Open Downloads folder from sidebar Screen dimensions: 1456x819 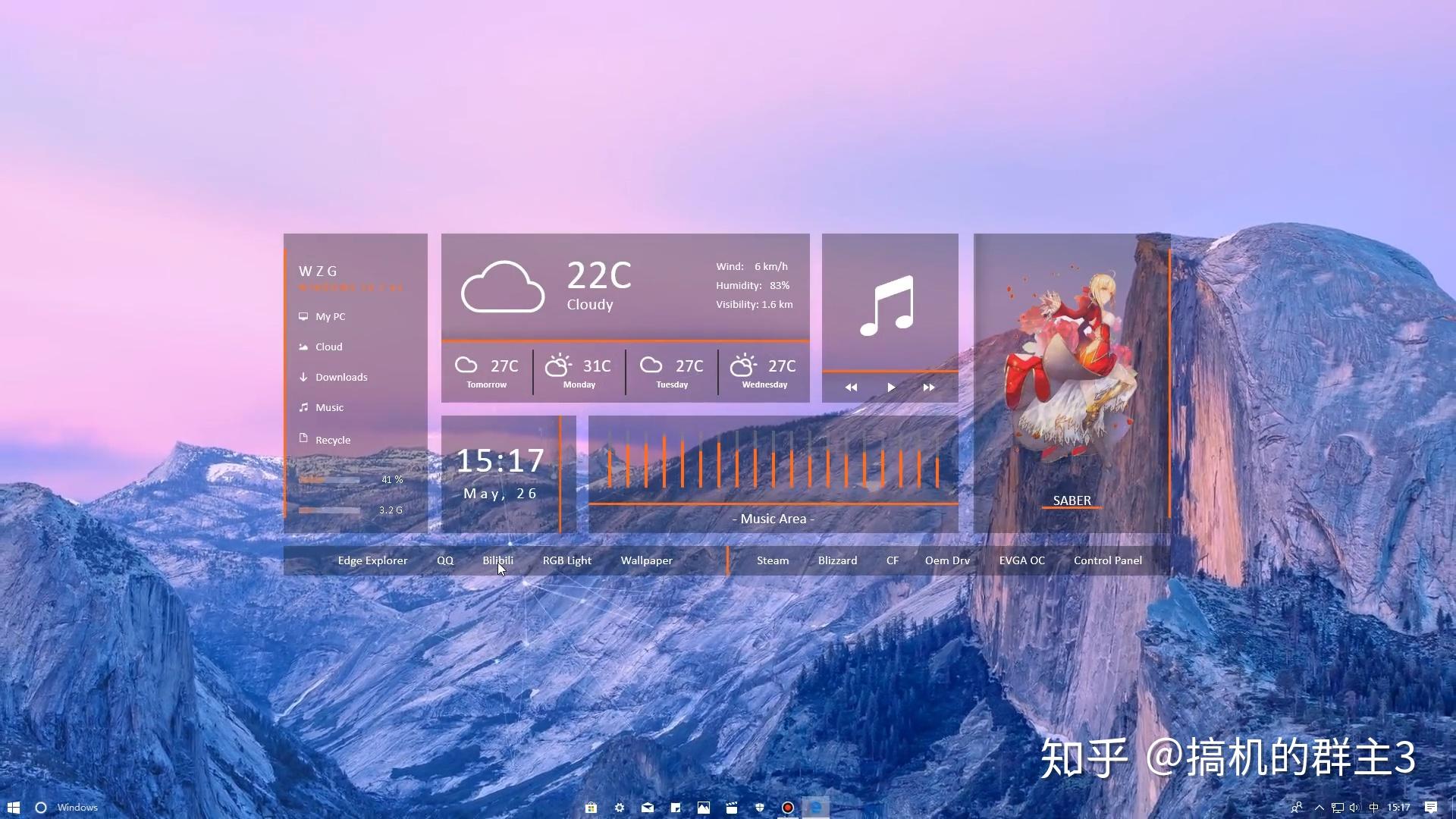point(341,377)
